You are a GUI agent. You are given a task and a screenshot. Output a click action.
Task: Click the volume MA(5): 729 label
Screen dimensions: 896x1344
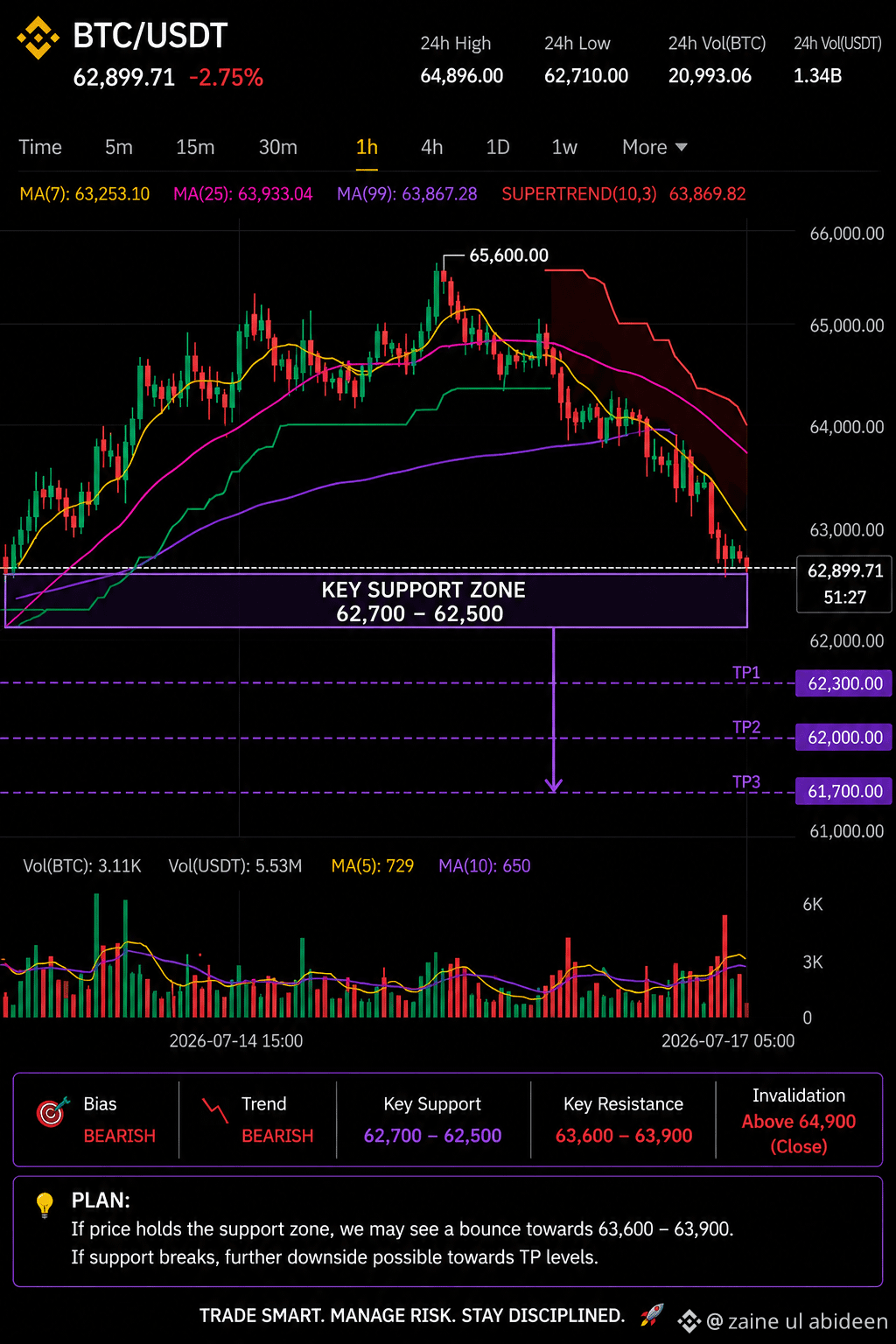(373, 866)
